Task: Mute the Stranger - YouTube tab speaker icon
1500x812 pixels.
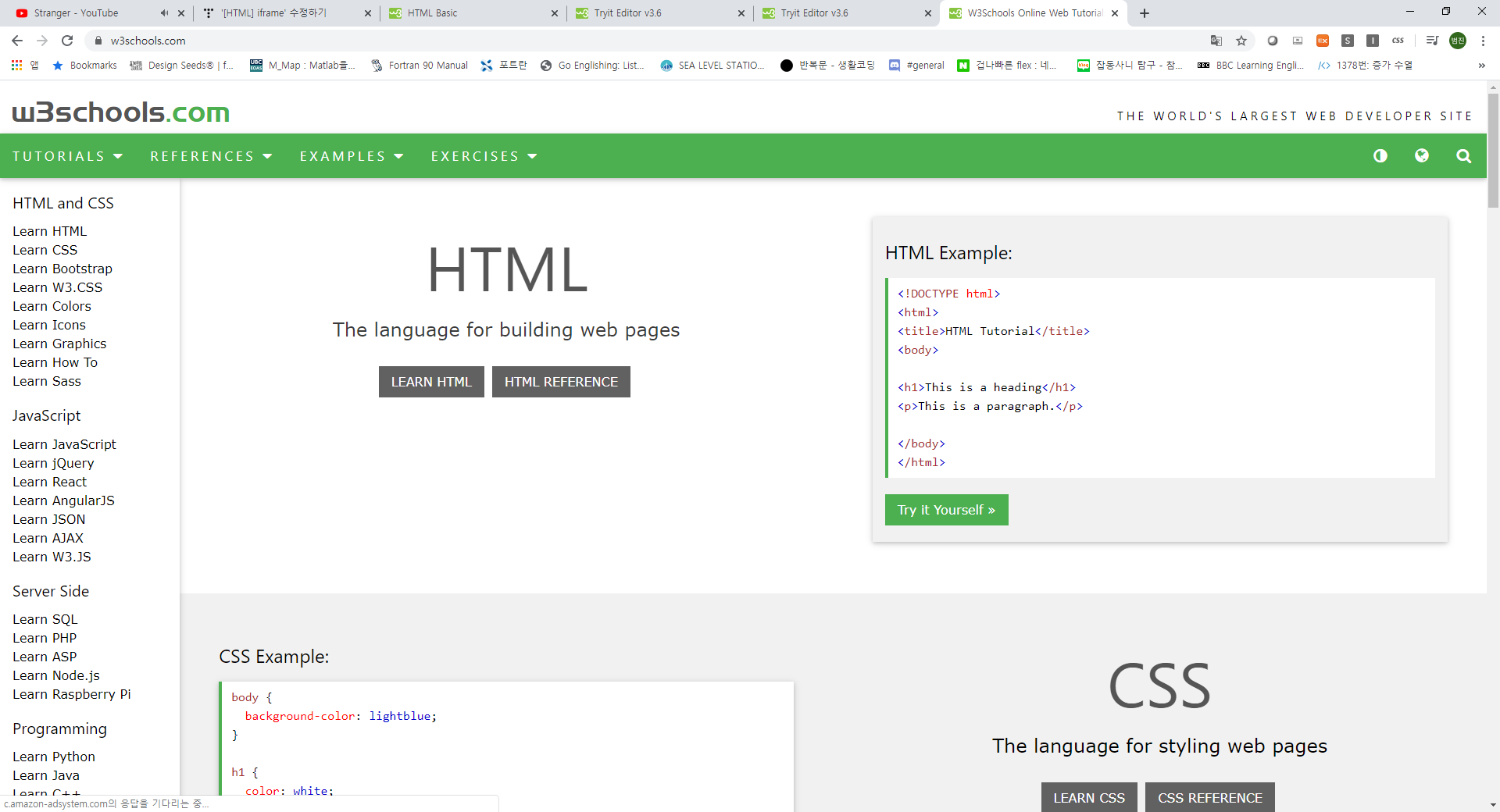Action: coord(164,13)
